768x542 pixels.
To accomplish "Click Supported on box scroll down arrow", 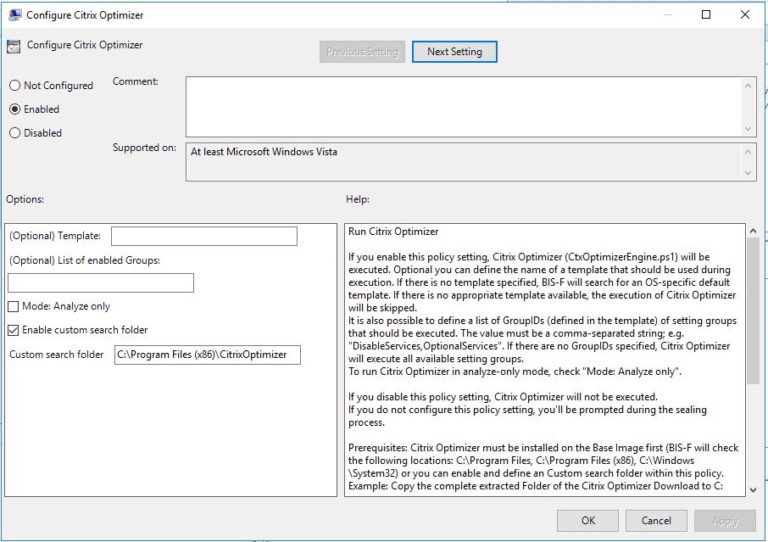I will tap(748, 172).
